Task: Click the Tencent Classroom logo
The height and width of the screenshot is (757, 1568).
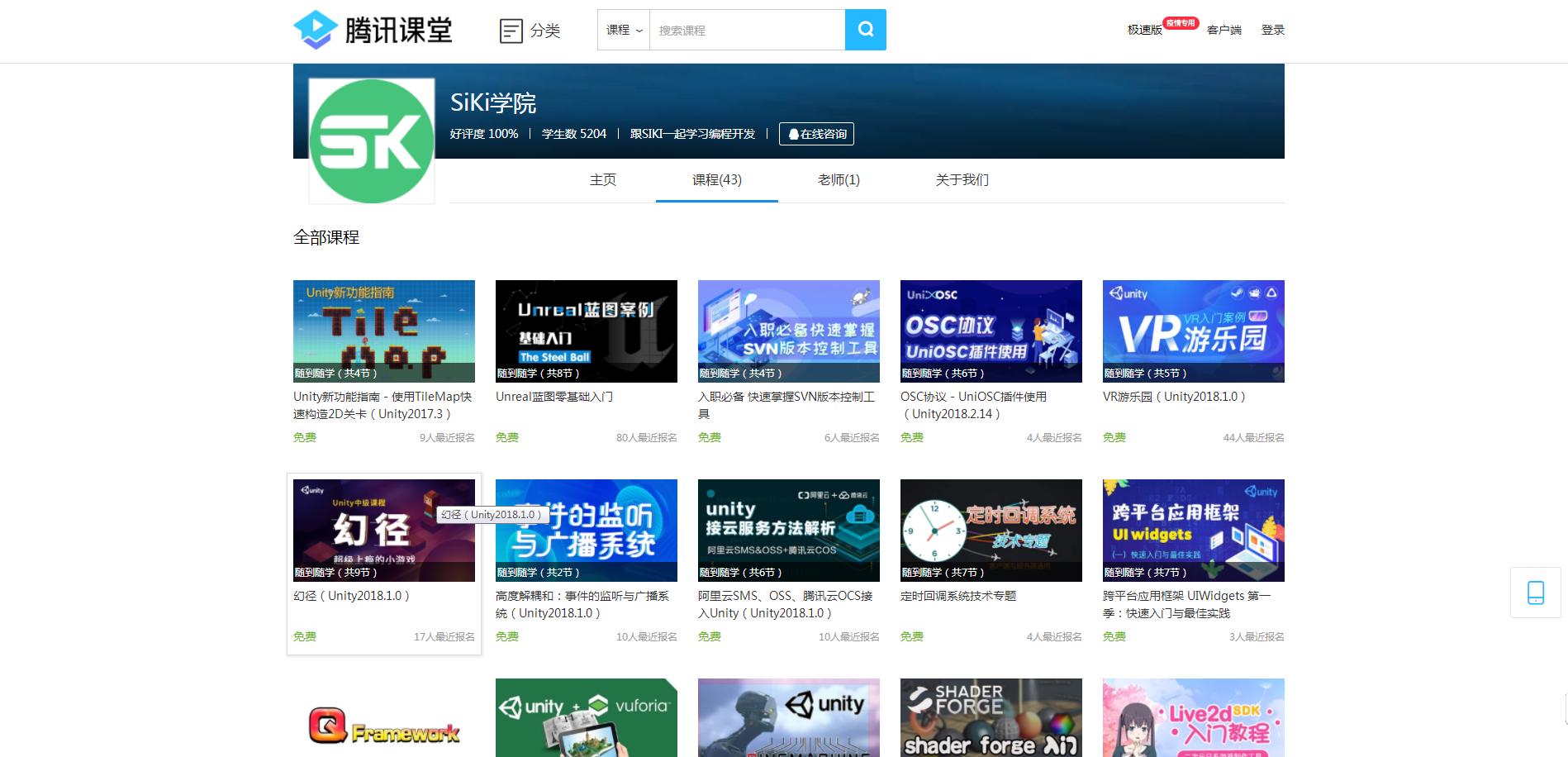Action: click(373, 30)
